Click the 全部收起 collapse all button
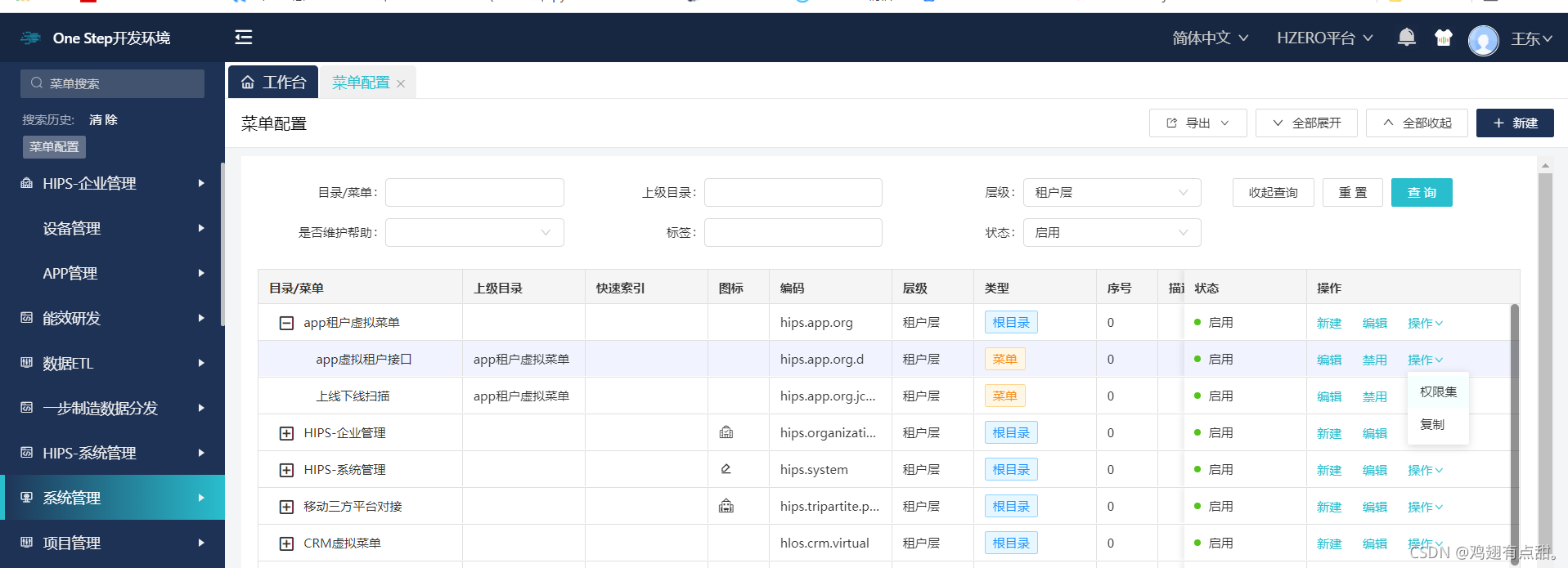This screenshot has height=568, width=1568. point(1417,123)
